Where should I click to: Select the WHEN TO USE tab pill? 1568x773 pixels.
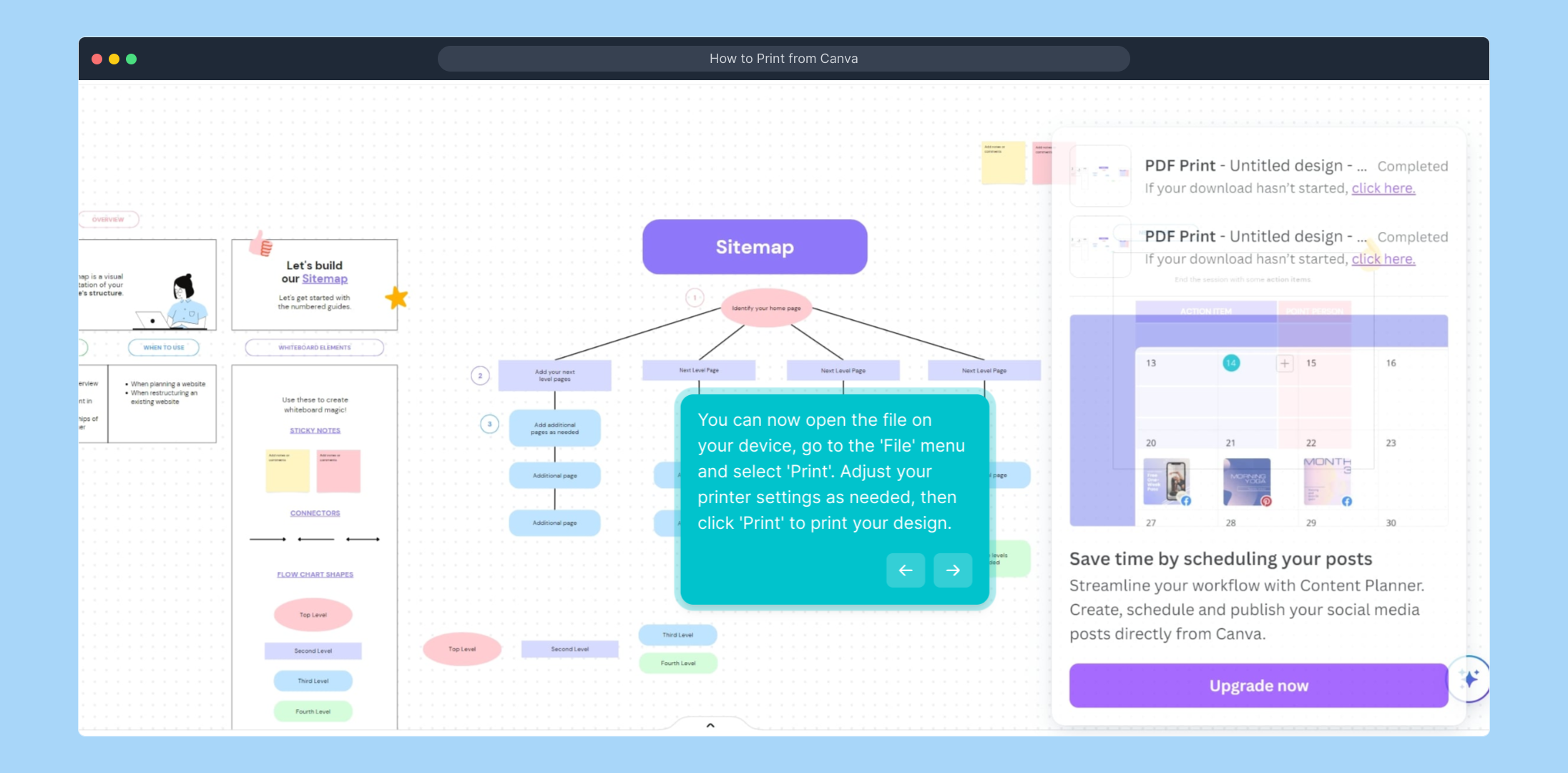tap(164, 348)
